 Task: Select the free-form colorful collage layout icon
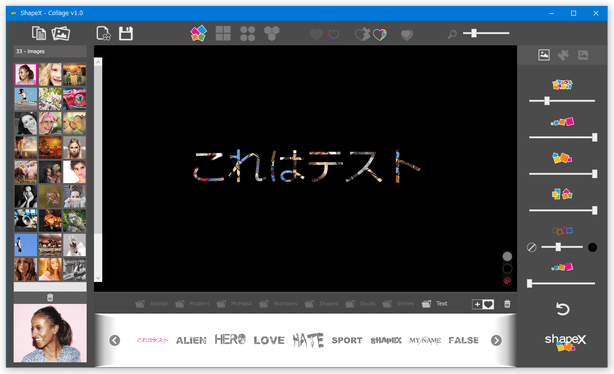(x=199, y=34)
